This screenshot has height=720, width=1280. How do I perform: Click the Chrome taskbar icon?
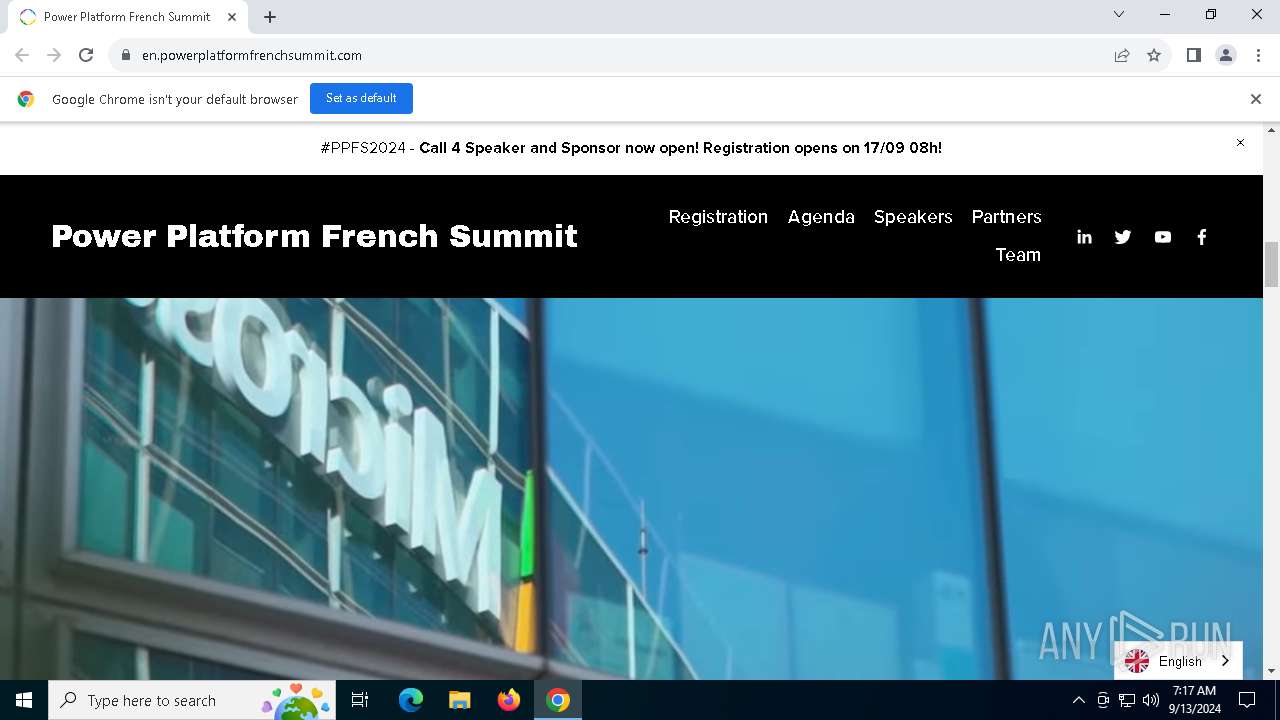[558, 700]
